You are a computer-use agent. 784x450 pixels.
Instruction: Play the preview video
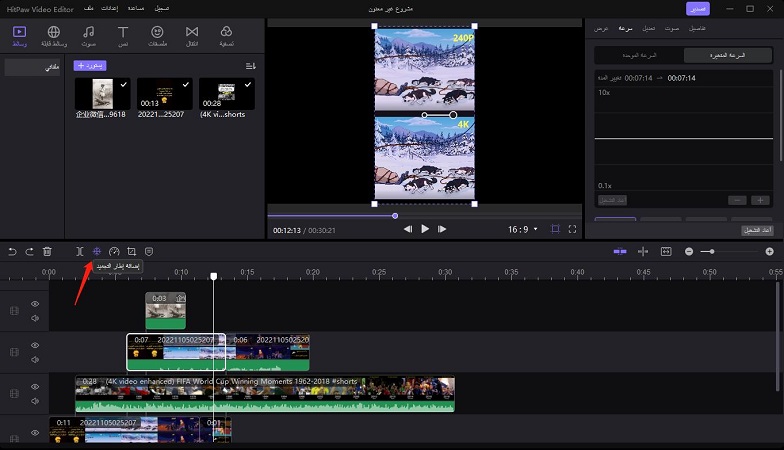coord(425,229)
